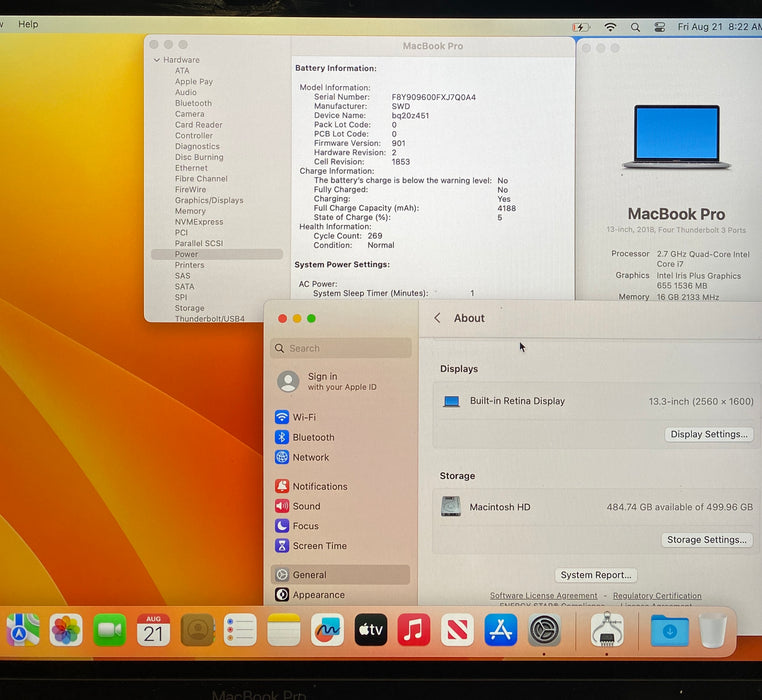
Task: Open News app from the Dock
Action: [457, 630]
